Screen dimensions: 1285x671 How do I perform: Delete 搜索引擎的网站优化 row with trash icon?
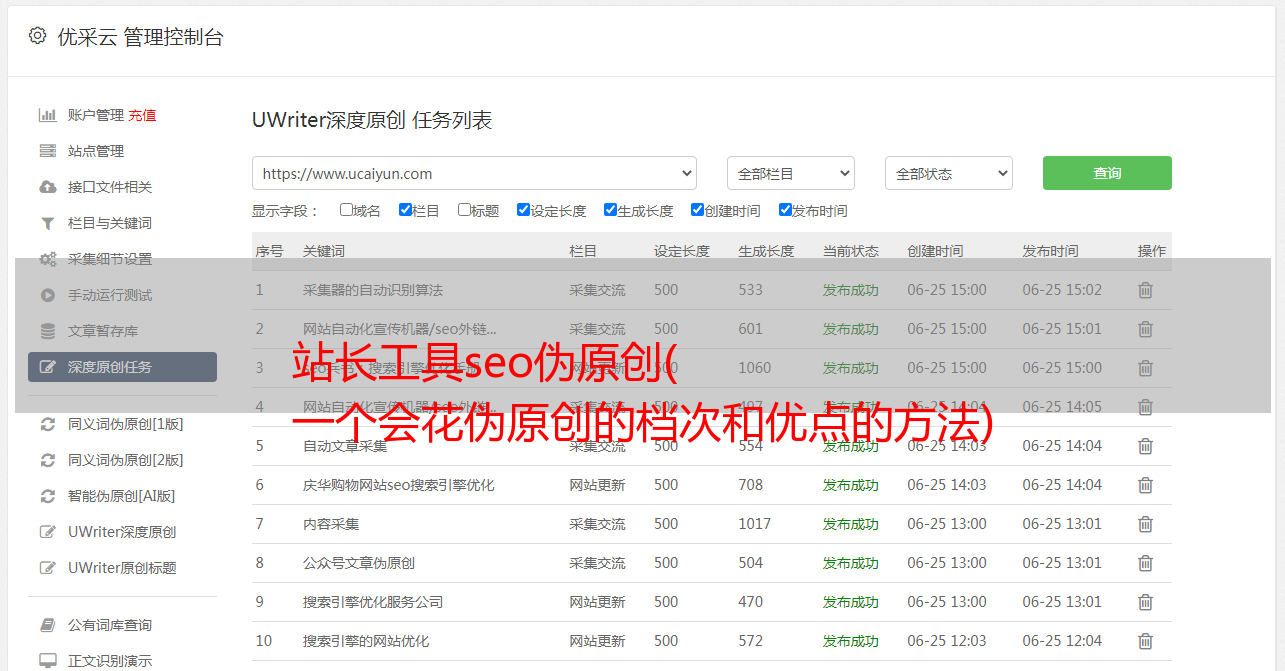click(1145, 641)
